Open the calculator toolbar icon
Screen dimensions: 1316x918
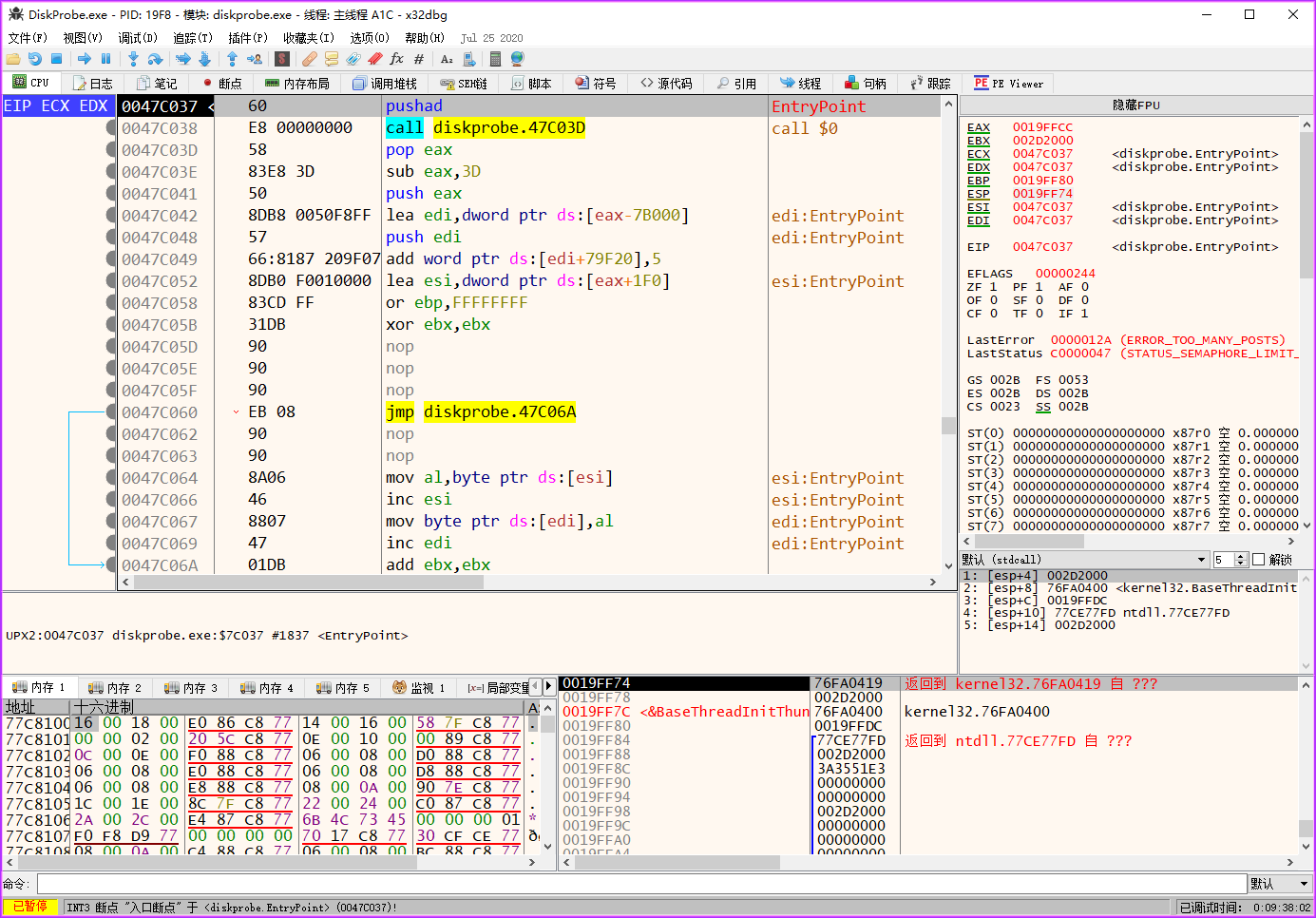click(x=495, y=59)
